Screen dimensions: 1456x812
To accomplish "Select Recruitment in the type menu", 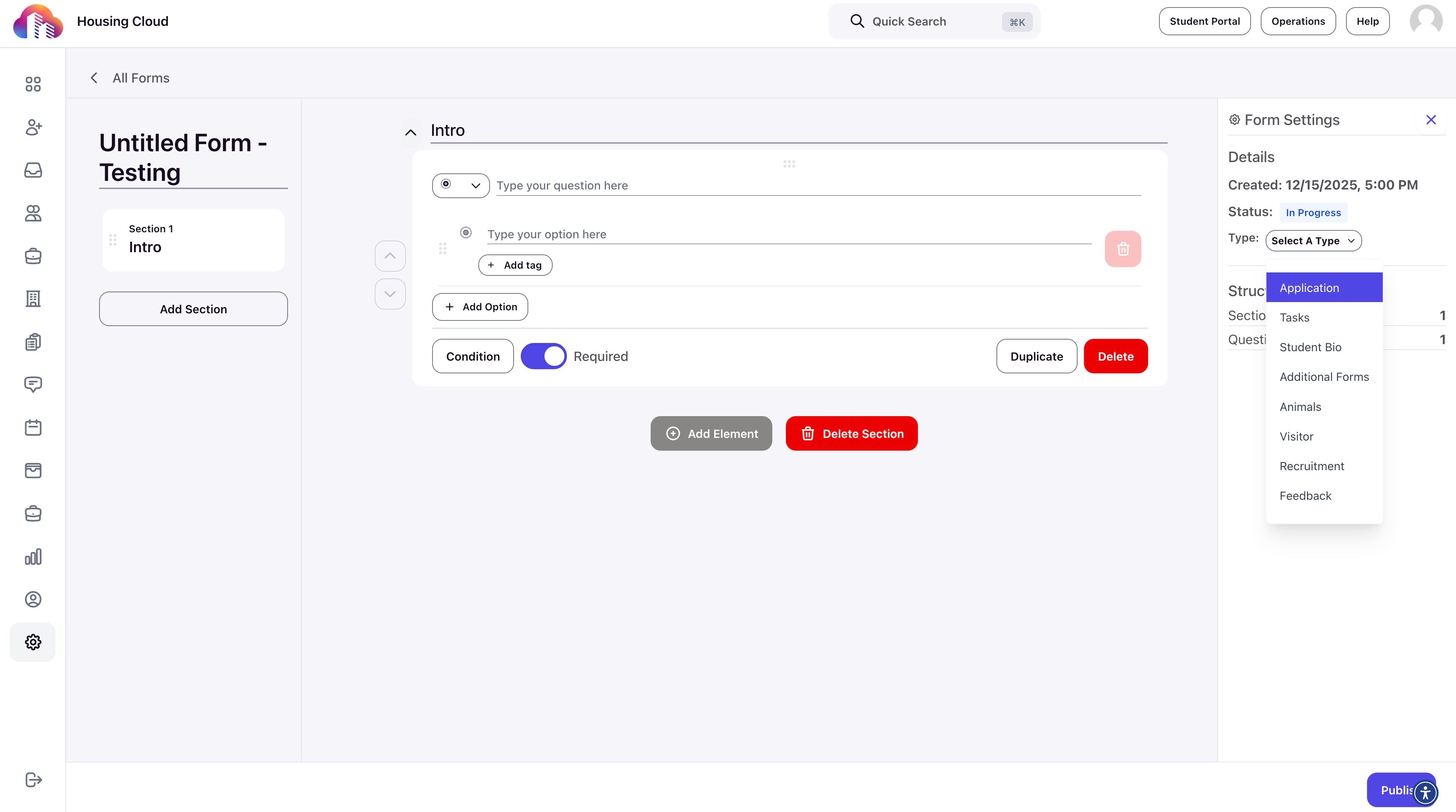I will pyautogui.click(x=1311, y=466).
